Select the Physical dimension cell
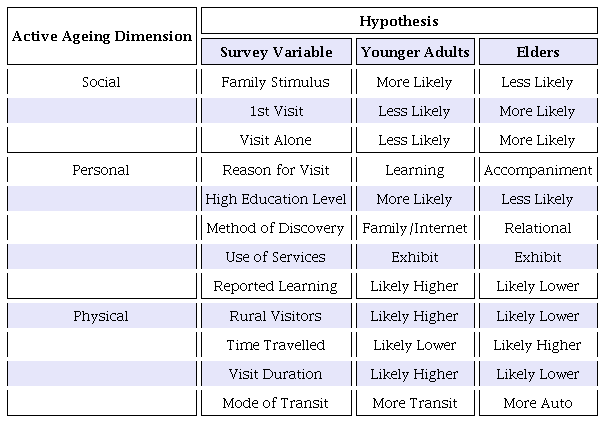Image resolution: width=605 pixels, height=423 pixels. coord(101,316)
